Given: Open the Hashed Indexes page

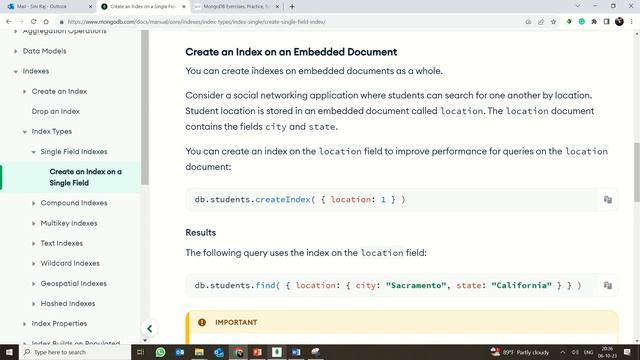Looking at the screenshot, I should [68, 303].
